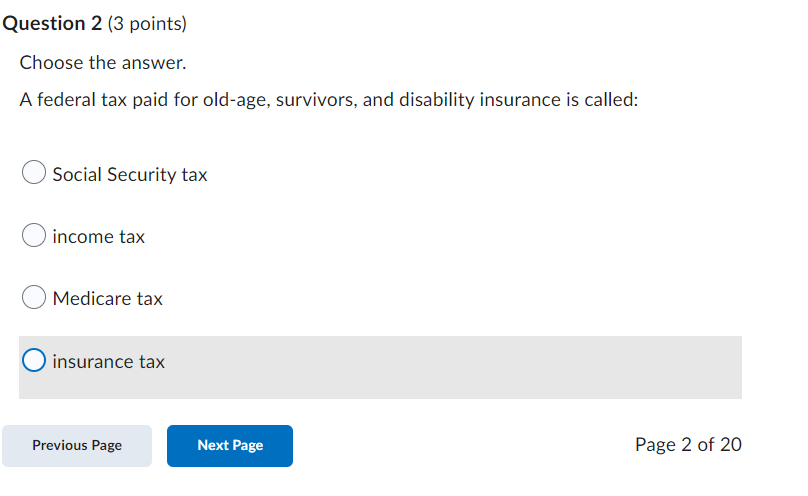
Task: Click the 'insurance tax' answer label text
Action: pos(109,362)
